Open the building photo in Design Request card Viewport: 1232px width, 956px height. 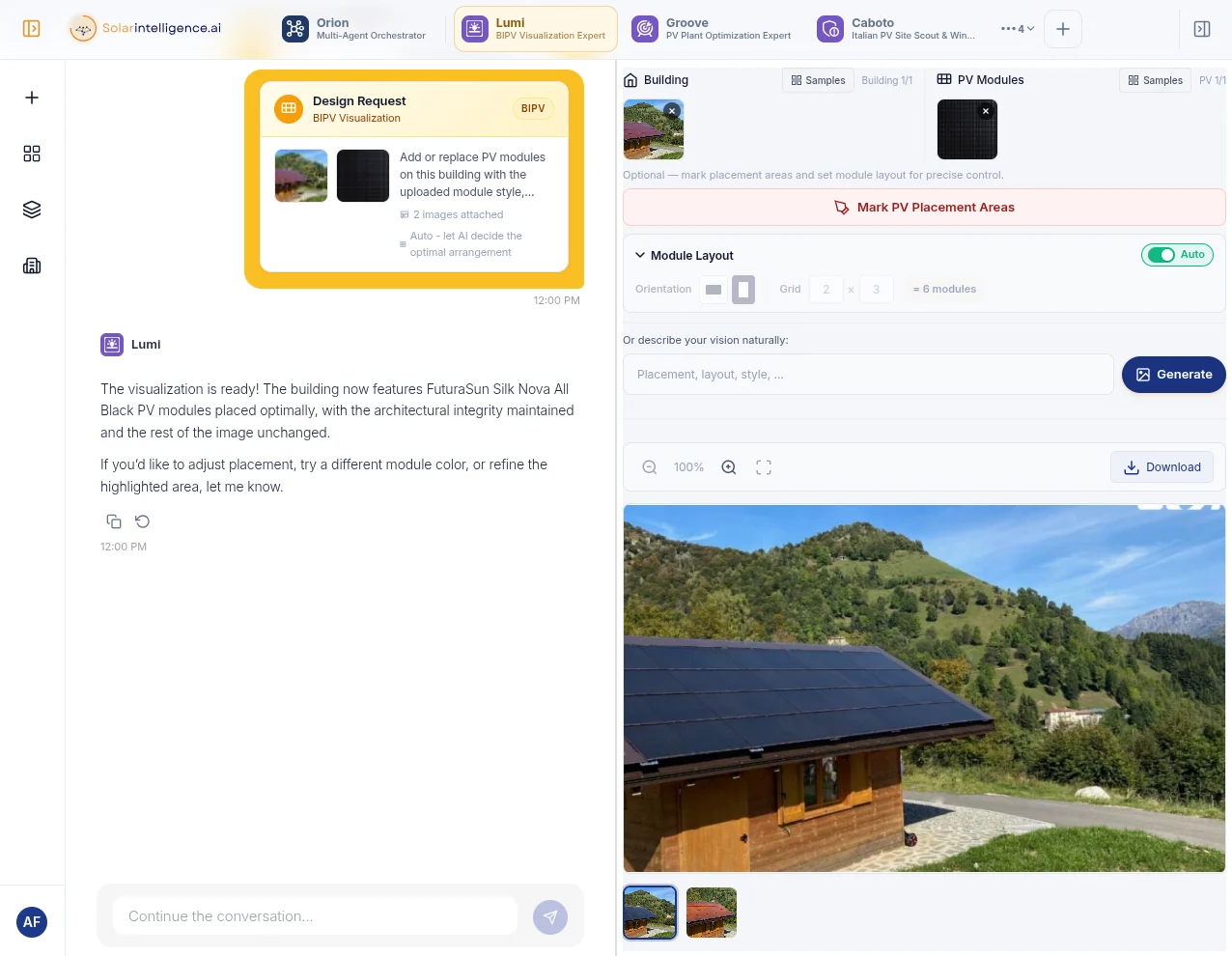(301, 176)
